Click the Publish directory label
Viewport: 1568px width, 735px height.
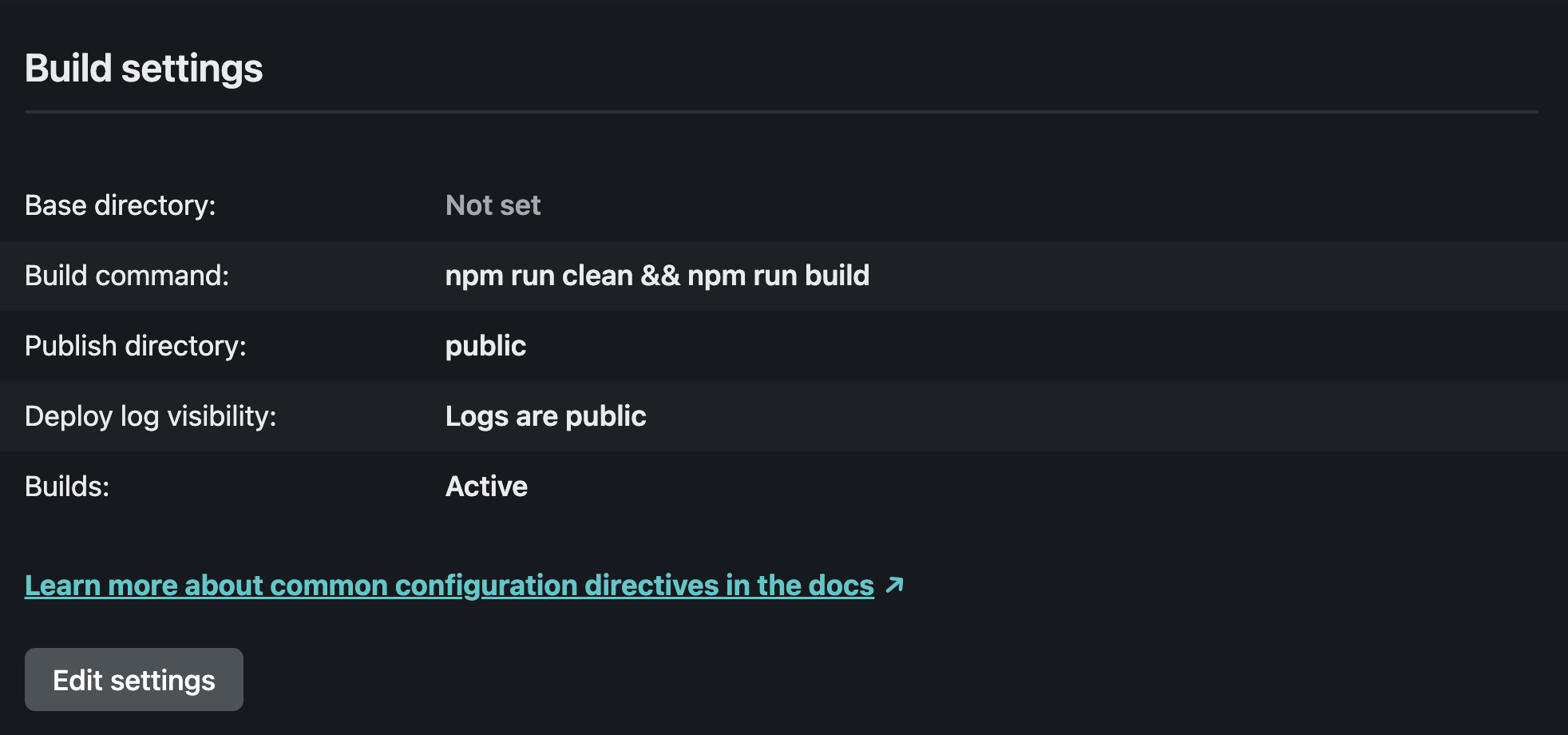coord(136,346)
